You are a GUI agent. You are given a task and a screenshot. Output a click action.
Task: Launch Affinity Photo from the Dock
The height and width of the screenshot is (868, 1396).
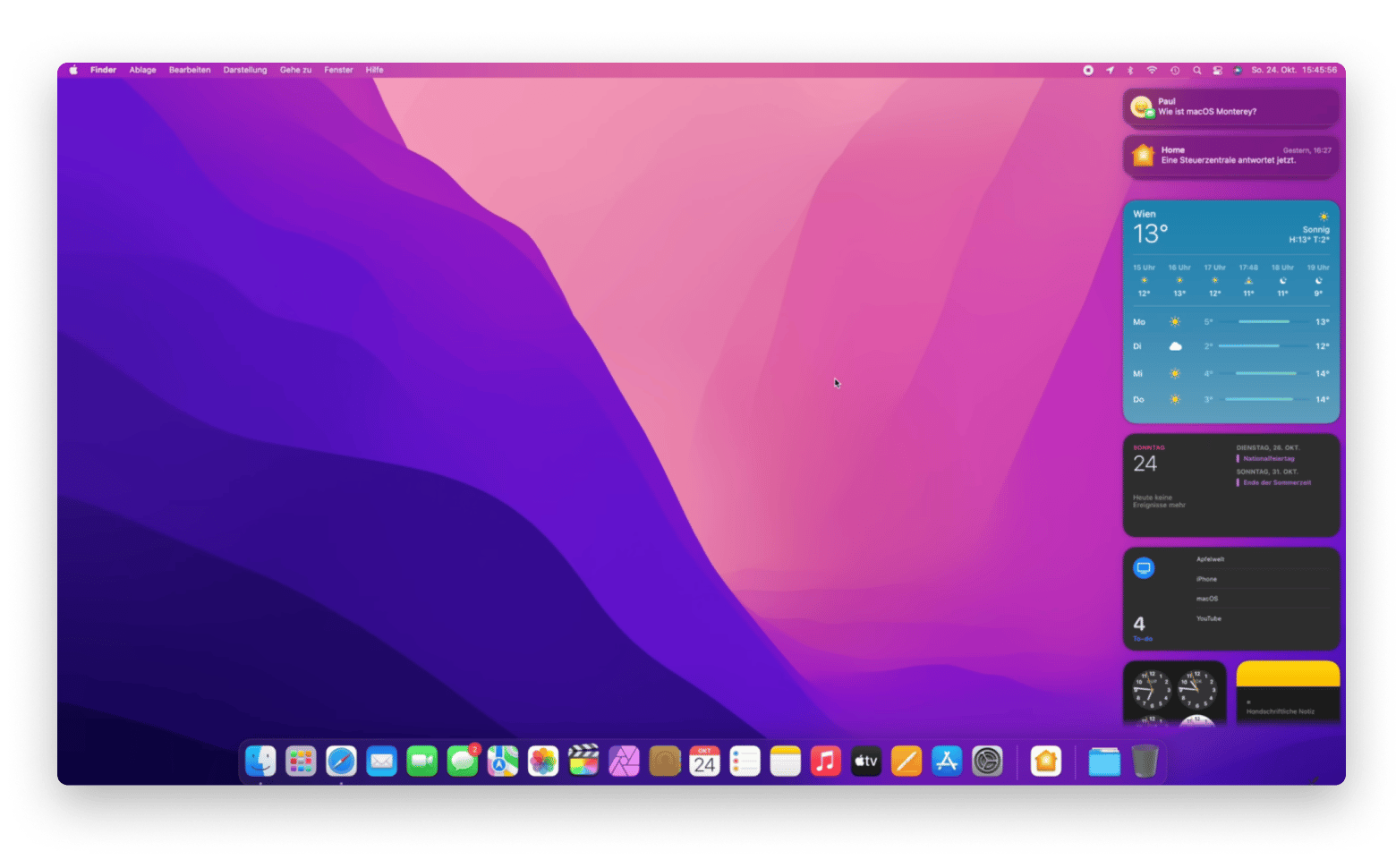(x=624, y=762)
